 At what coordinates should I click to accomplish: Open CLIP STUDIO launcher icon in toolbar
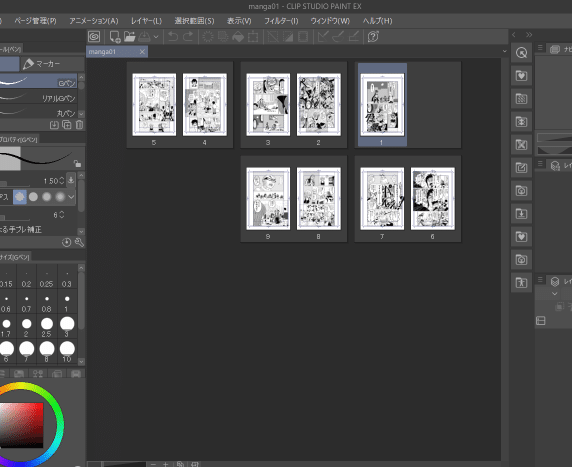coord(94,37)
